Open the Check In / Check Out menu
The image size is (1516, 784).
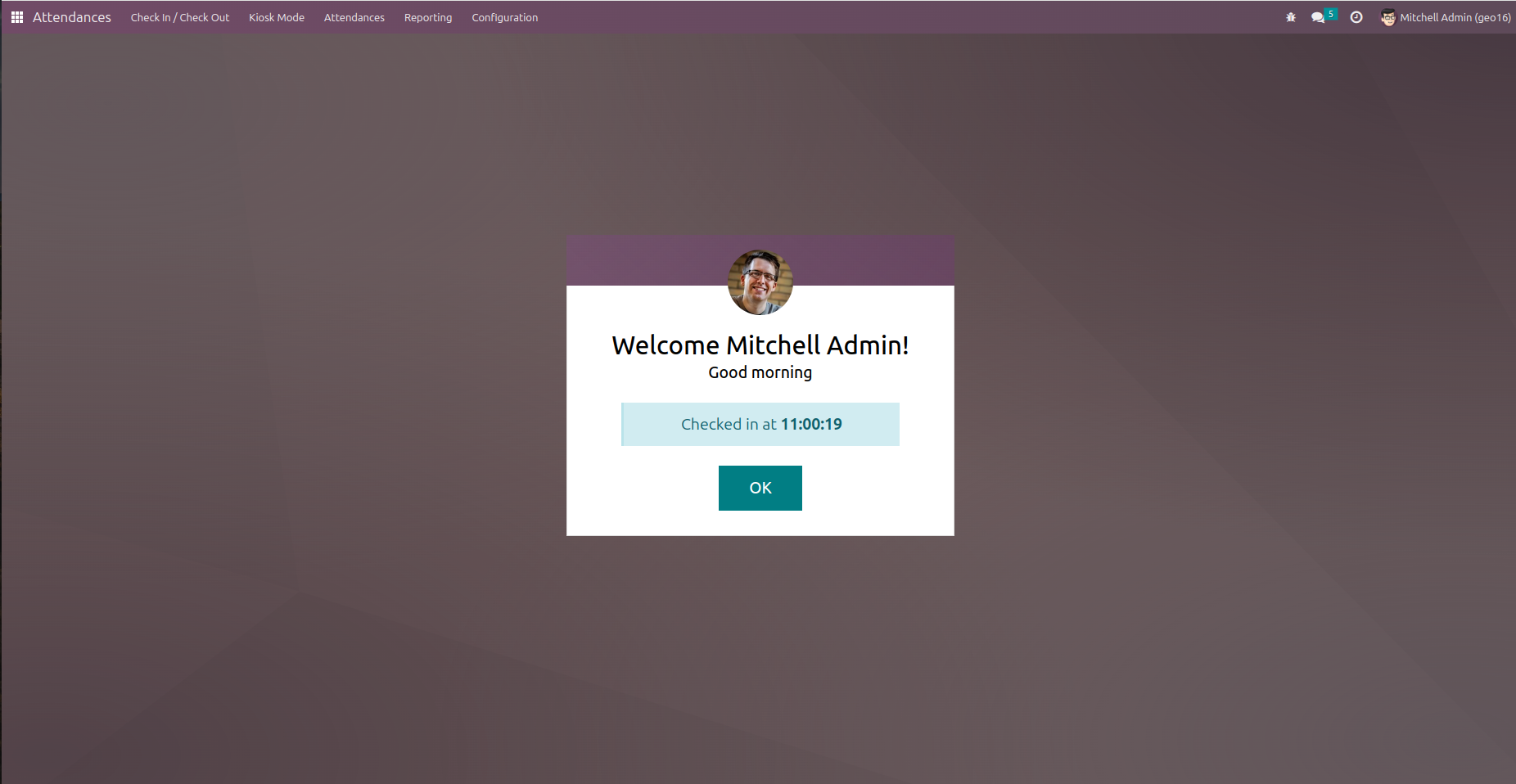[180, 17]
